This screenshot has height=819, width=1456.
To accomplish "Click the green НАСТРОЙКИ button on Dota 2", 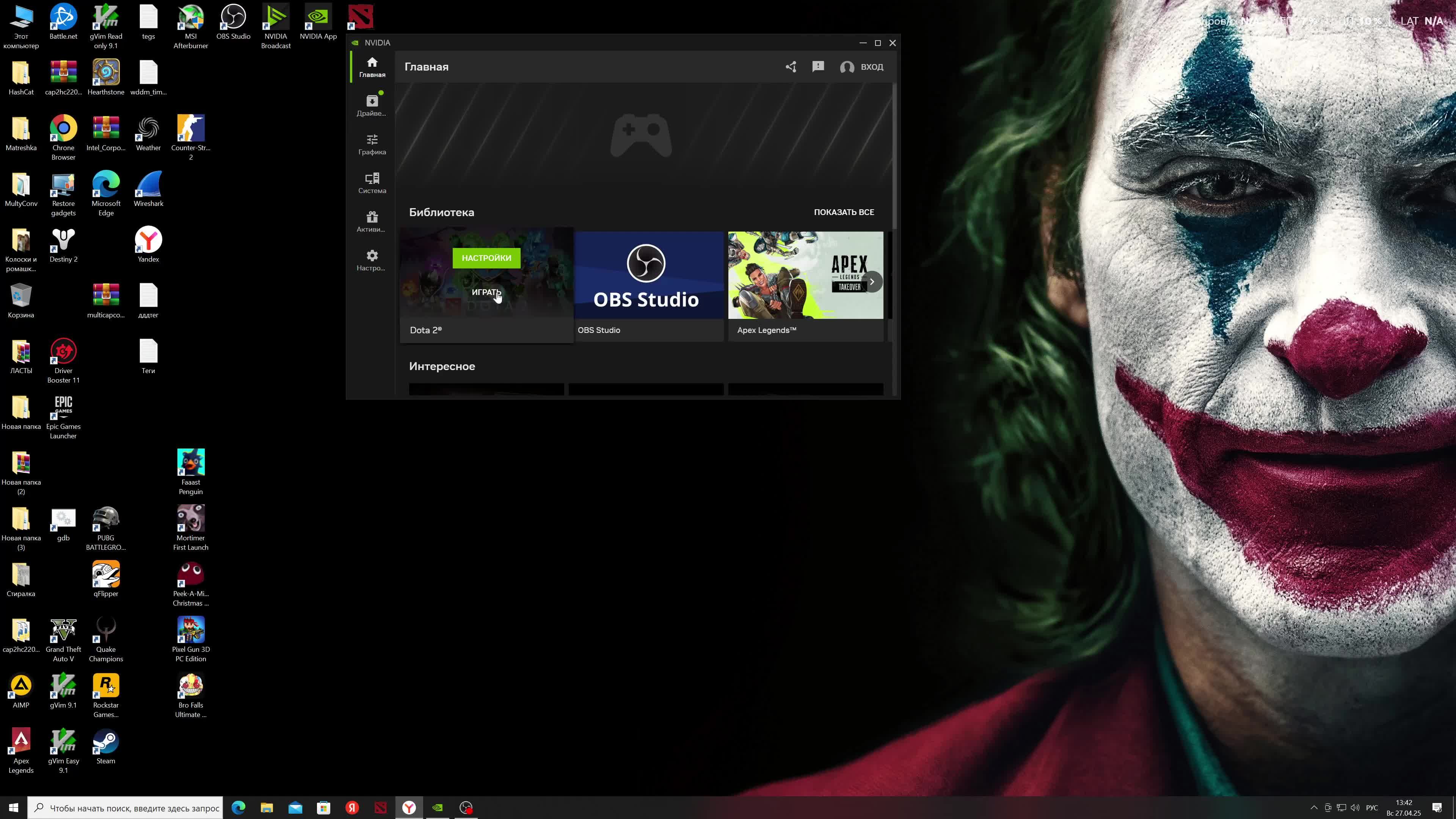I will (486, 258).
